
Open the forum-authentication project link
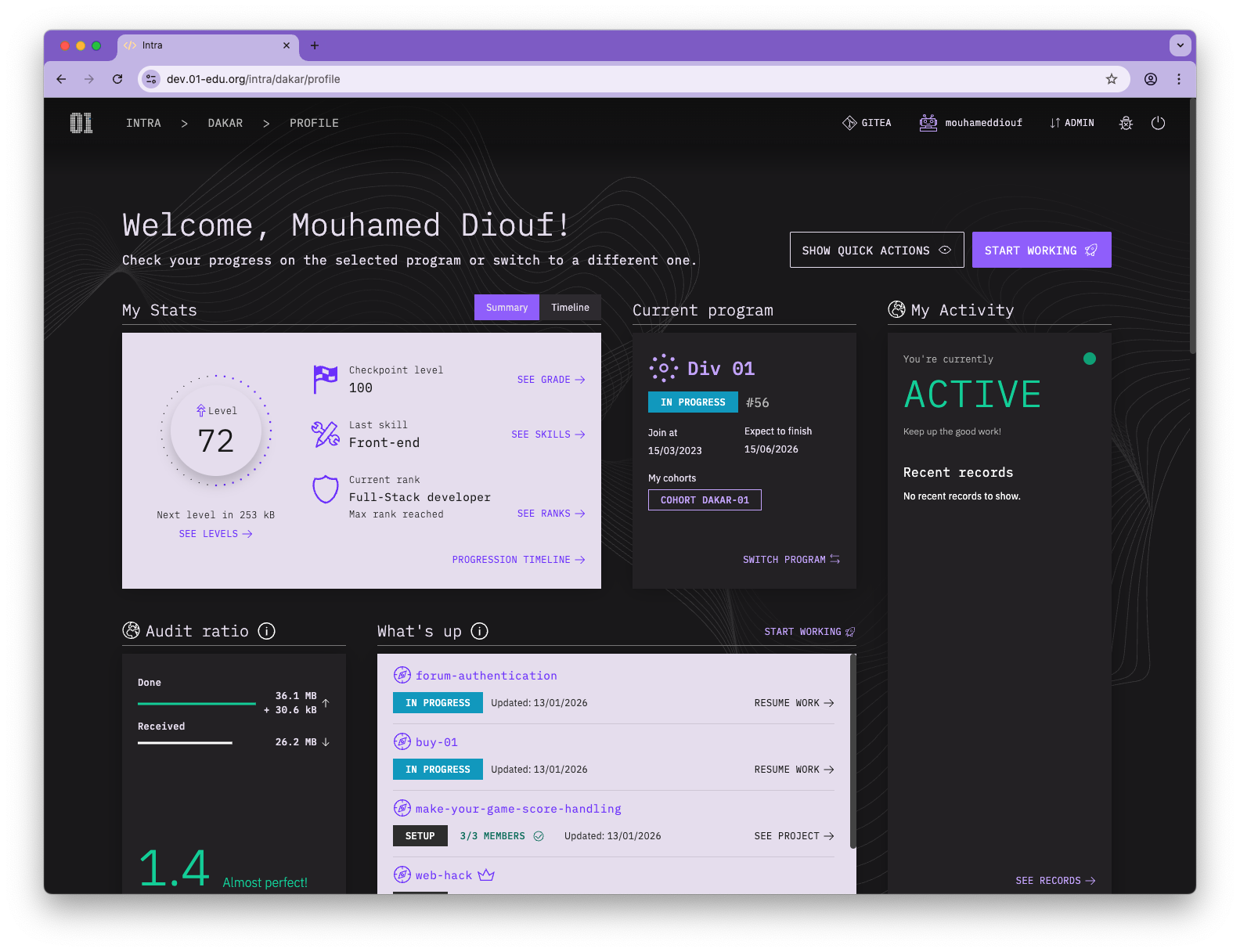(x=486, y=676)
